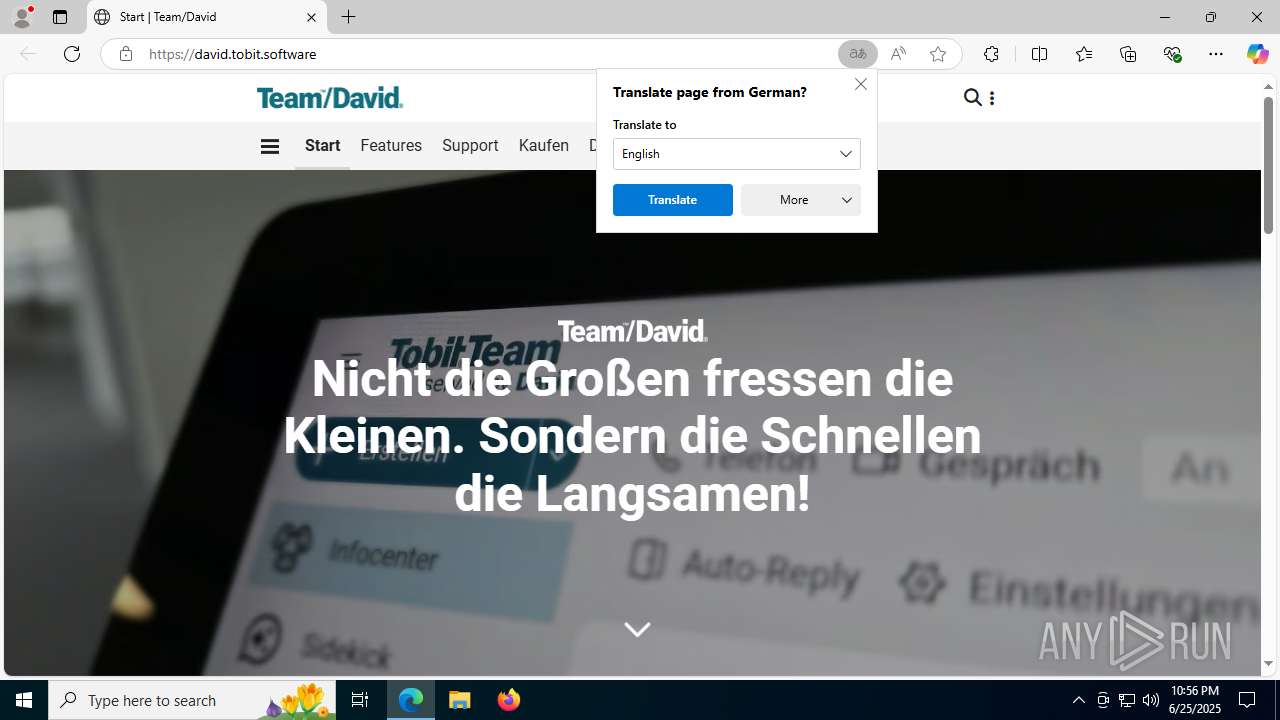Go to the Features navigation tab
Viewport: 1280px width, 720px height.
391,146
